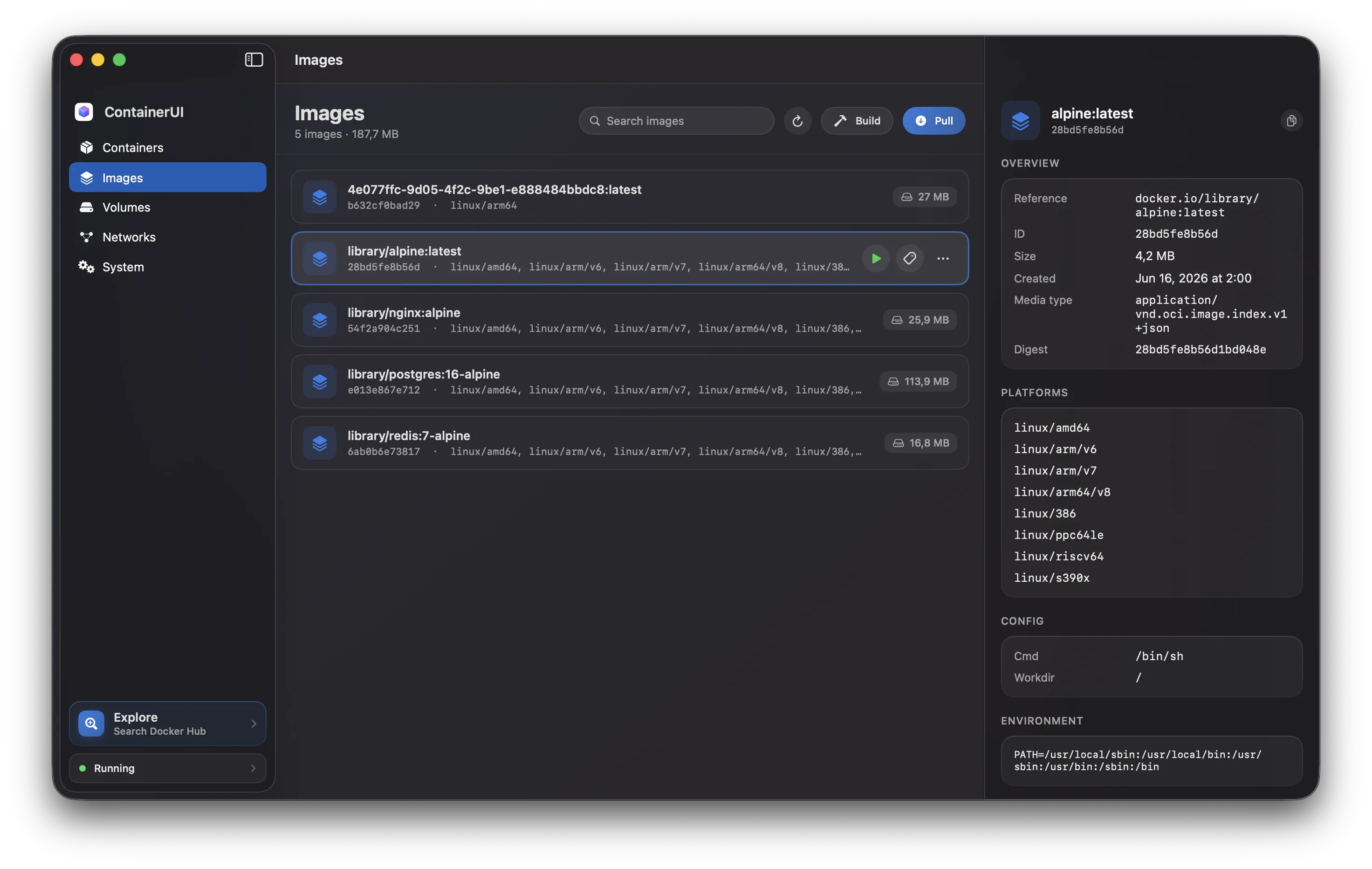The width and height of the screenshot is (1372, 869).
Task: Tag the library/alpine:latest image
Action: coord(910,259)
